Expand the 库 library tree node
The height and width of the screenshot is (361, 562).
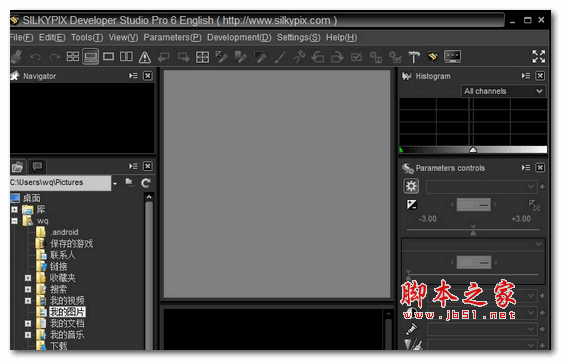point(14,209)
